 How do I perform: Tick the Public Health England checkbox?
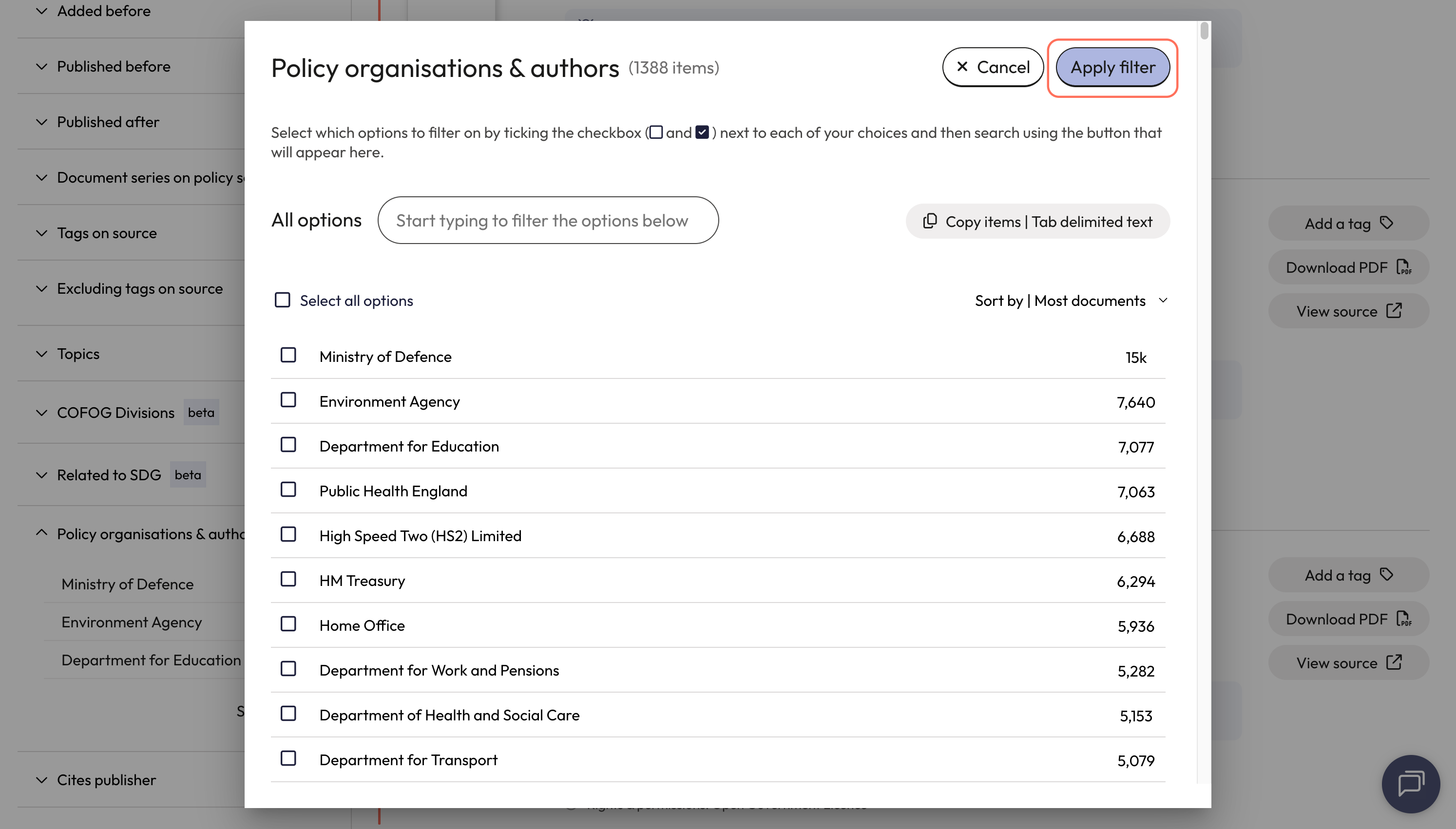288,490
